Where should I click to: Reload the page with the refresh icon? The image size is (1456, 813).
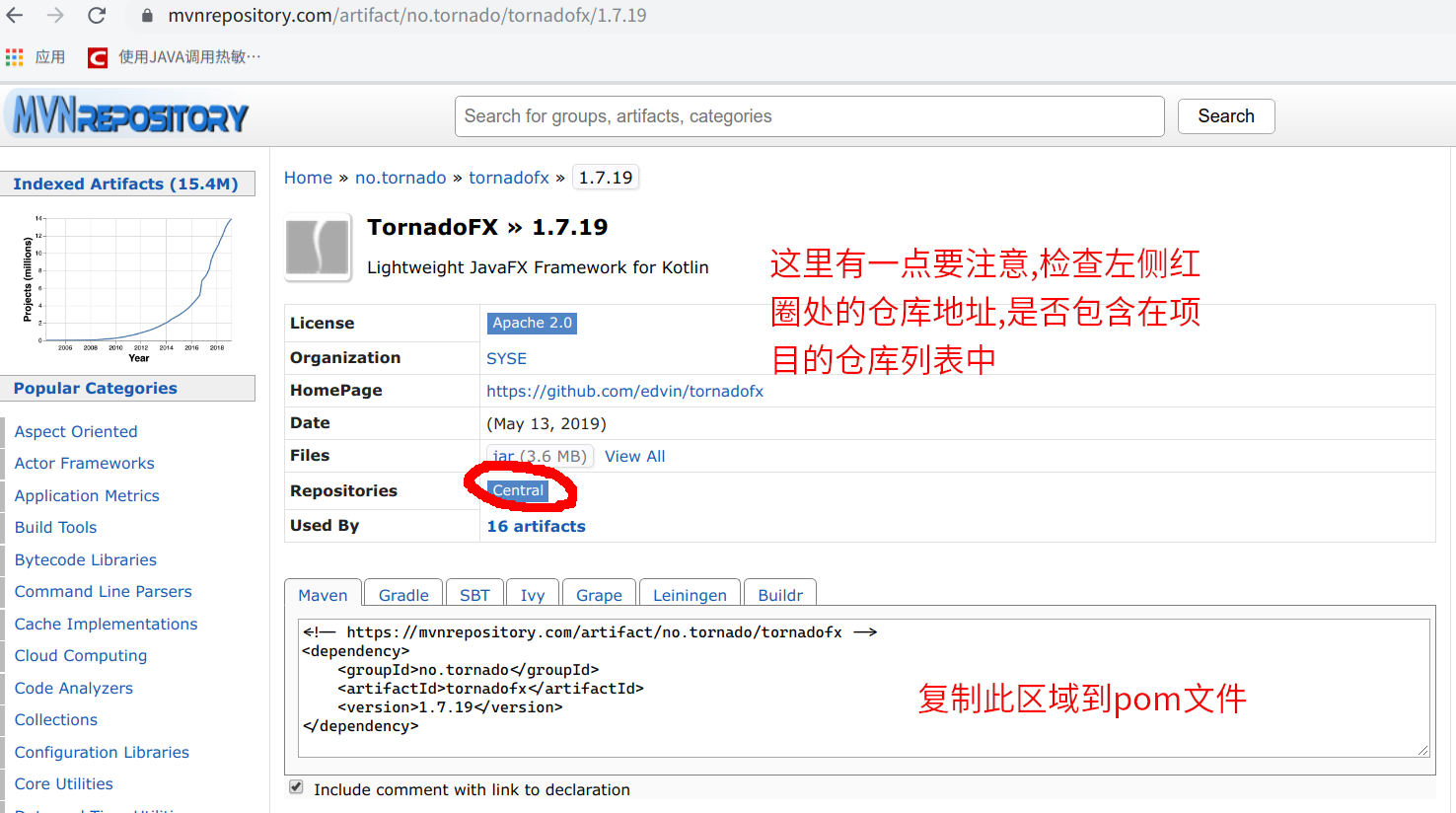pyautogui.click(x=97, y=16)
